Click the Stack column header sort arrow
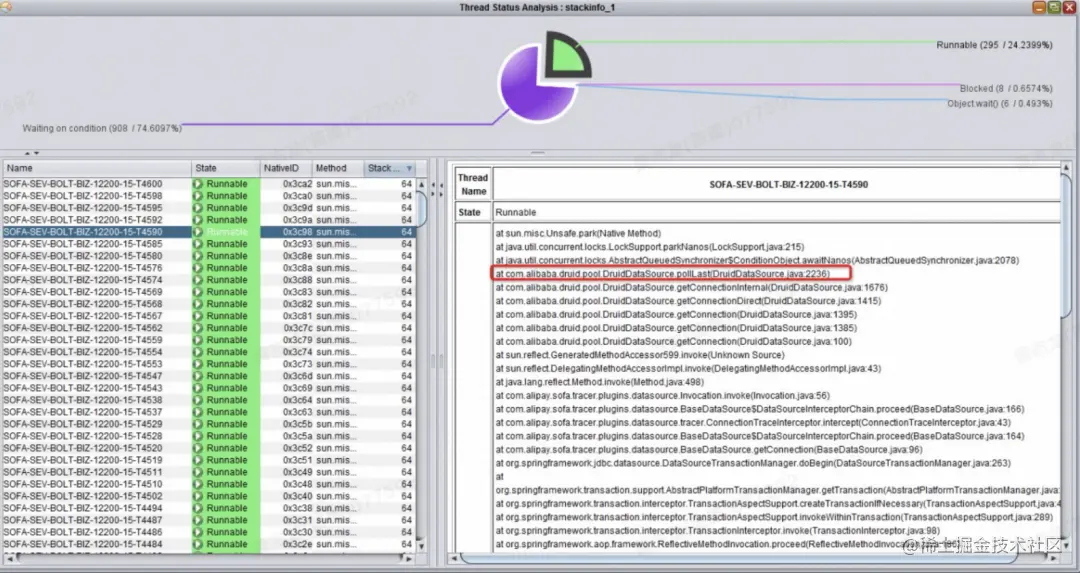This screenshot has width=1080, height=573. (x=409, y=168)
